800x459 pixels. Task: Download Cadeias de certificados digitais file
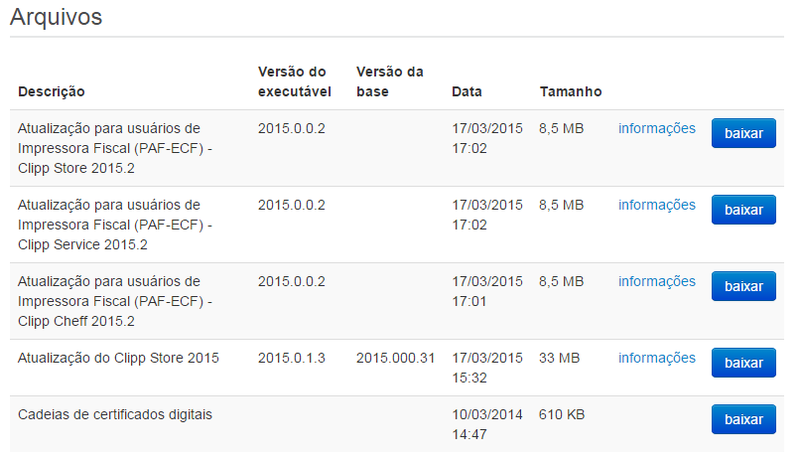(743, 419)
